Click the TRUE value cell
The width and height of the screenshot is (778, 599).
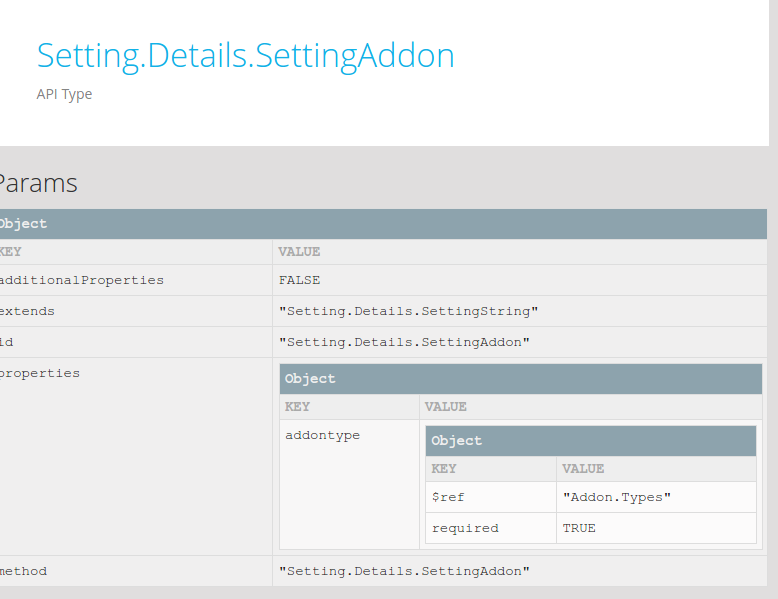[656, 528]
